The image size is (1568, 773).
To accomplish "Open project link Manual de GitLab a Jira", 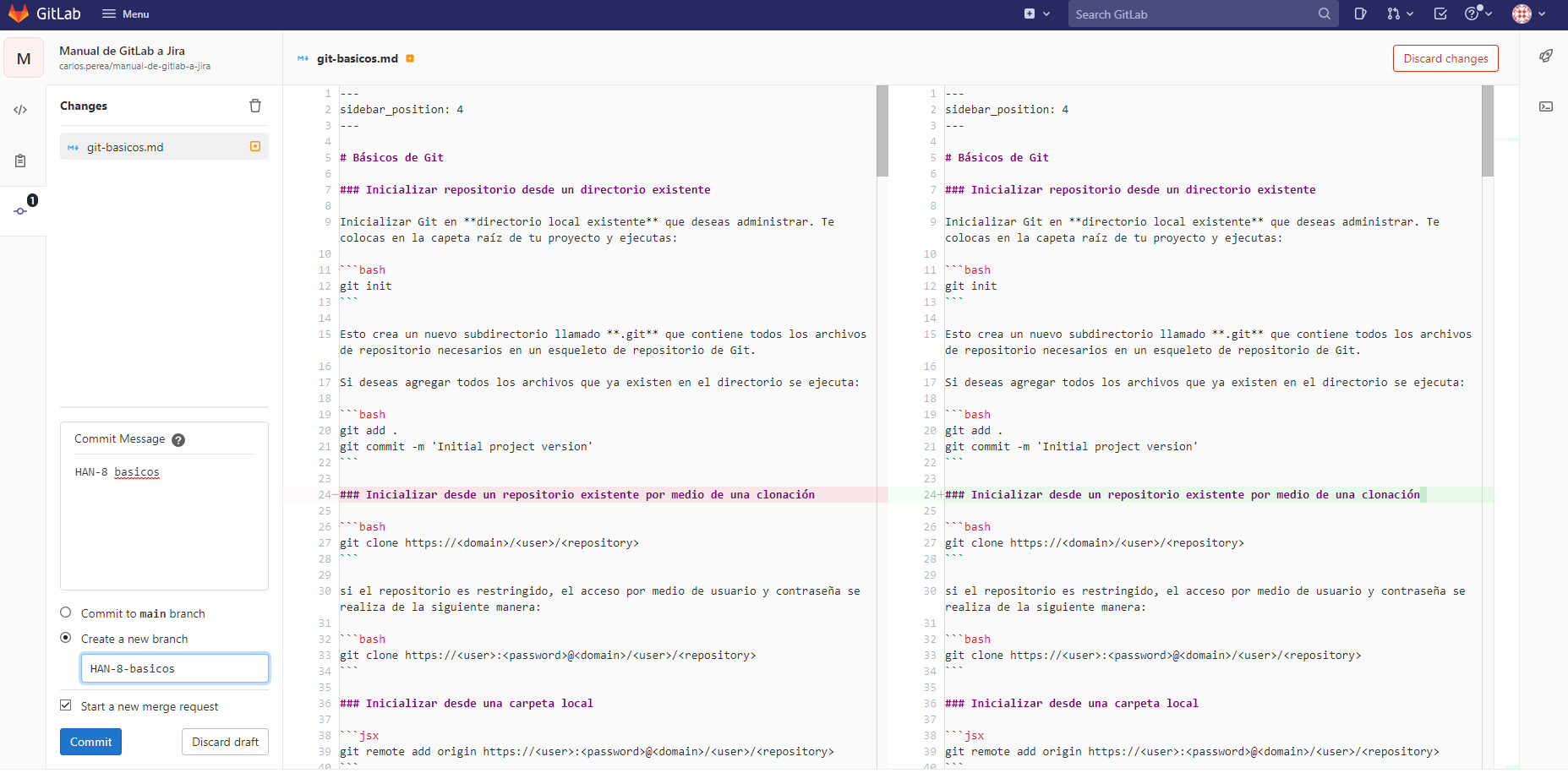I will pos(122,51).
